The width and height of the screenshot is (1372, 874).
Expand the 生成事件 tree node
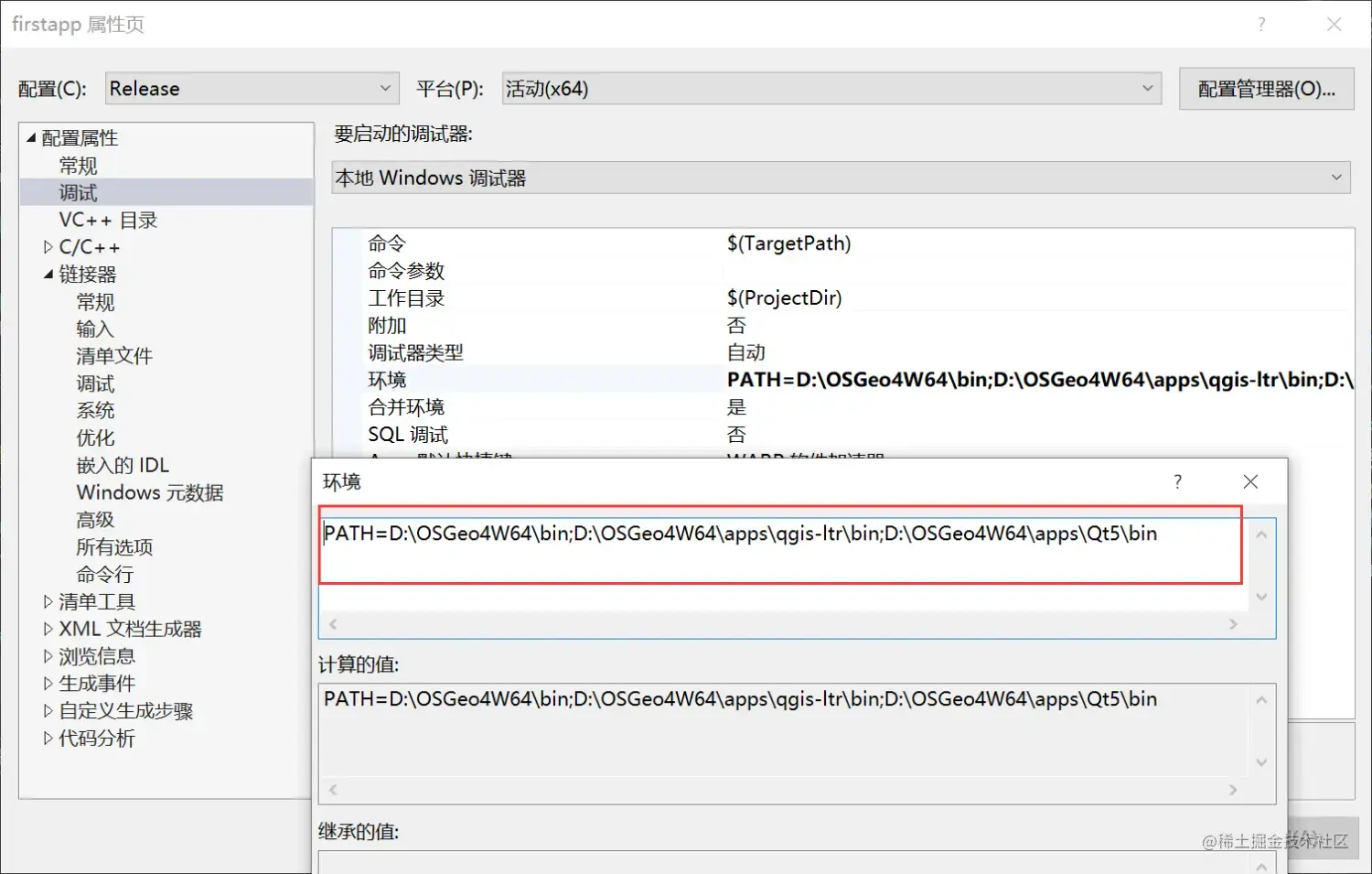pyautogui.click(x=48, y=683)
